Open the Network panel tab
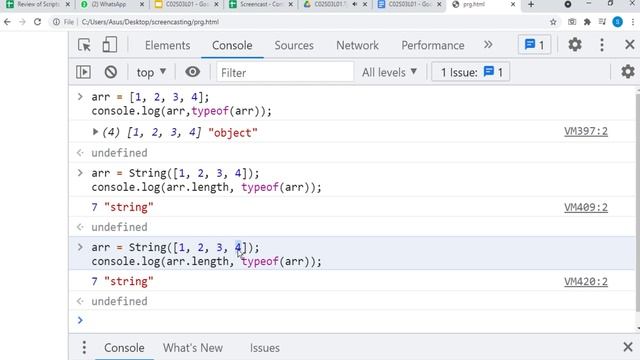 (357, 45)
